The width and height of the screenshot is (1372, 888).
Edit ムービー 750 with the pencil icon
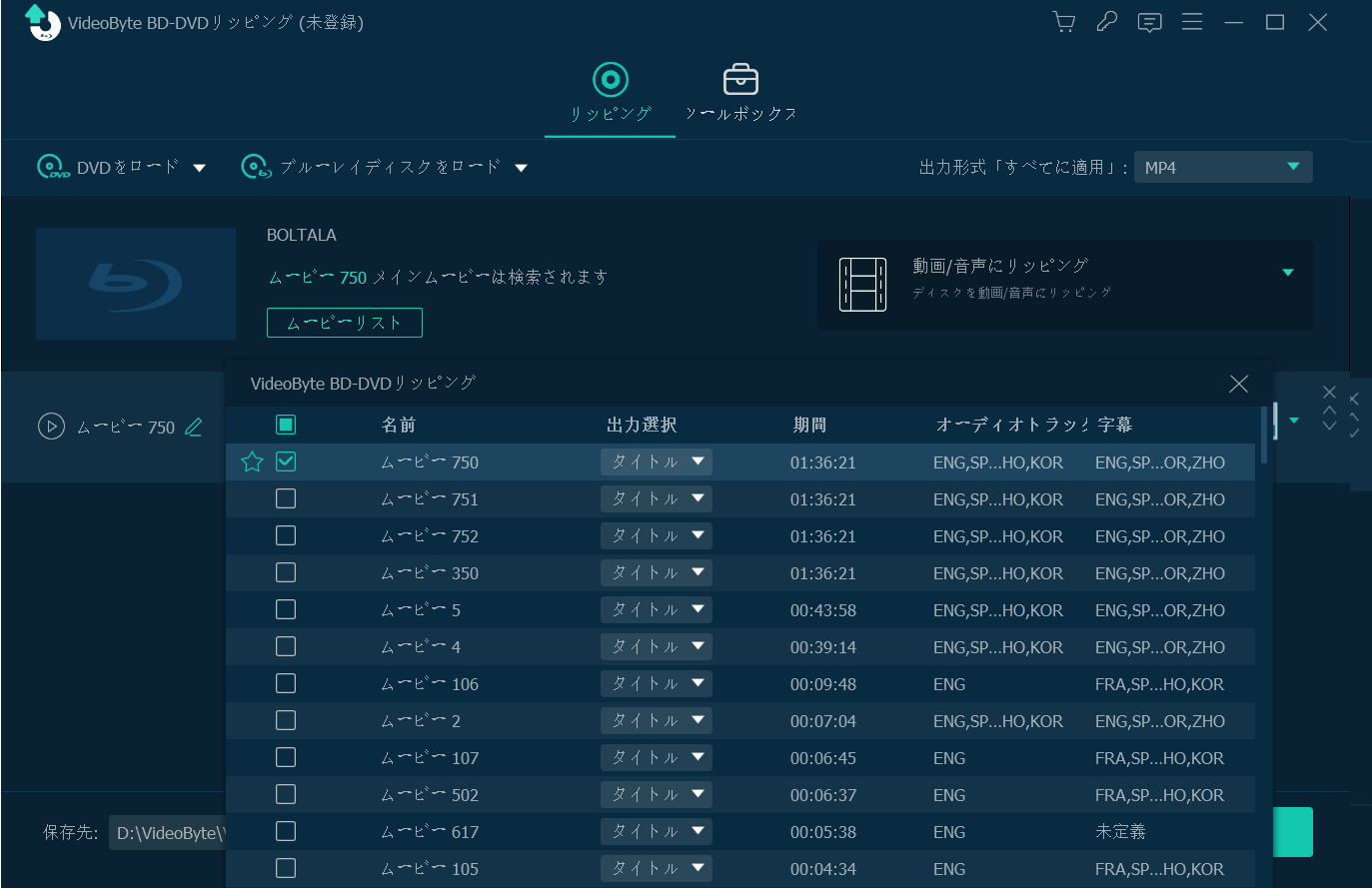(193, 427)
